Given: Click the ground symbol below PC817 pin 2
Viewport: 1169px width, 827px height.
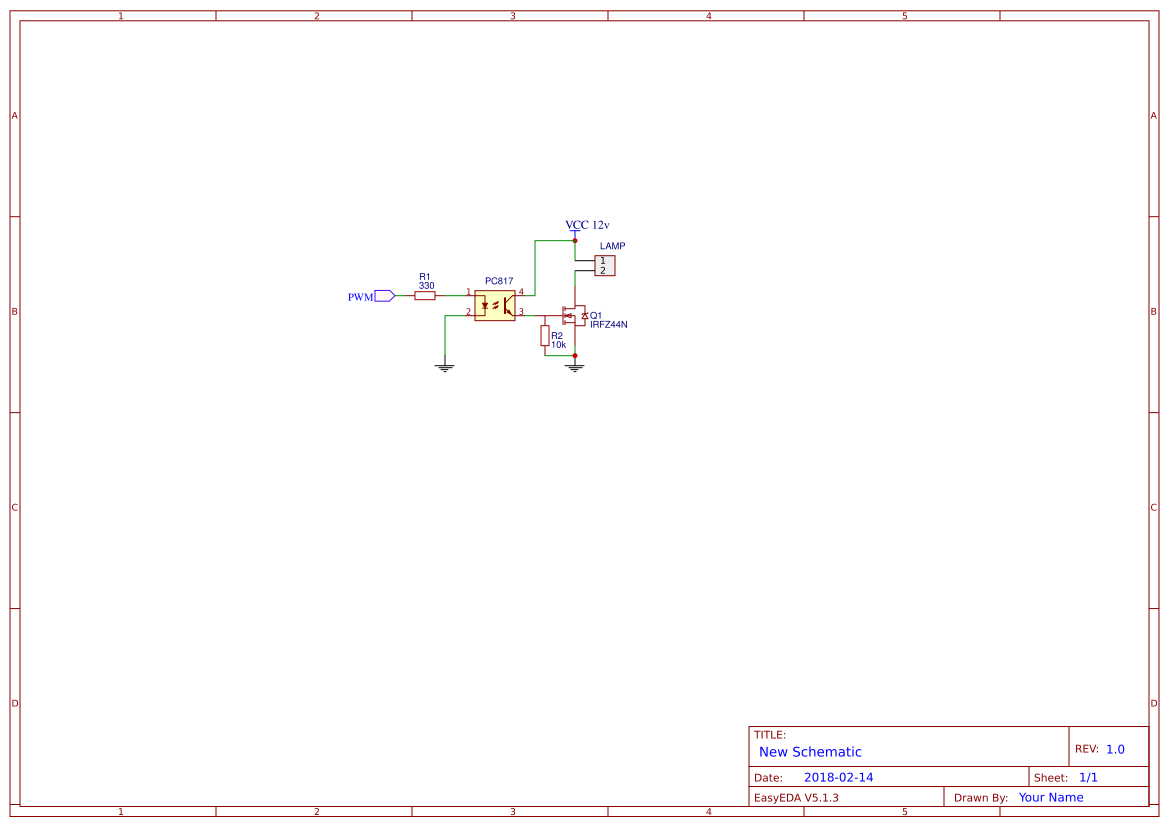Looking at the screenshot, I should coord(445,366).
